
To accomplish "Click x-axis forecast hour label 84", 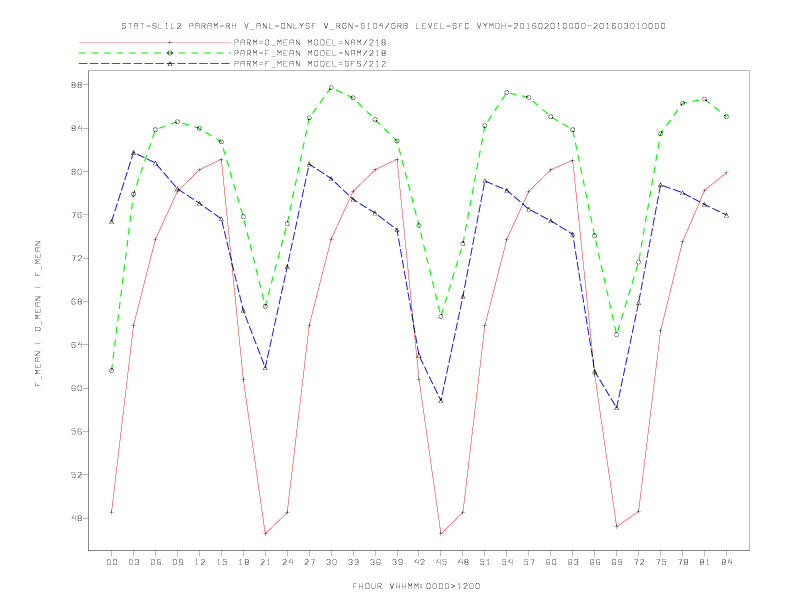I will point(727,562).
